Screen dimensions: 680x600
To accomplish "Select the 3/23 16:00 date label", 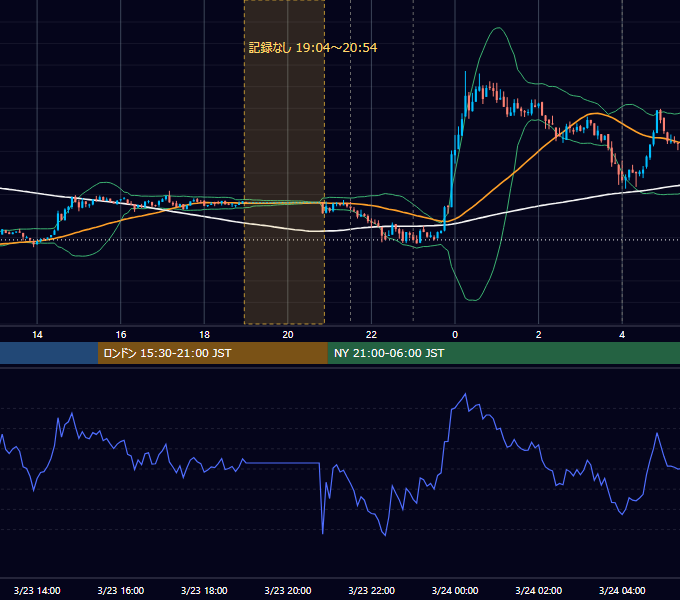I will pos(121,590).
